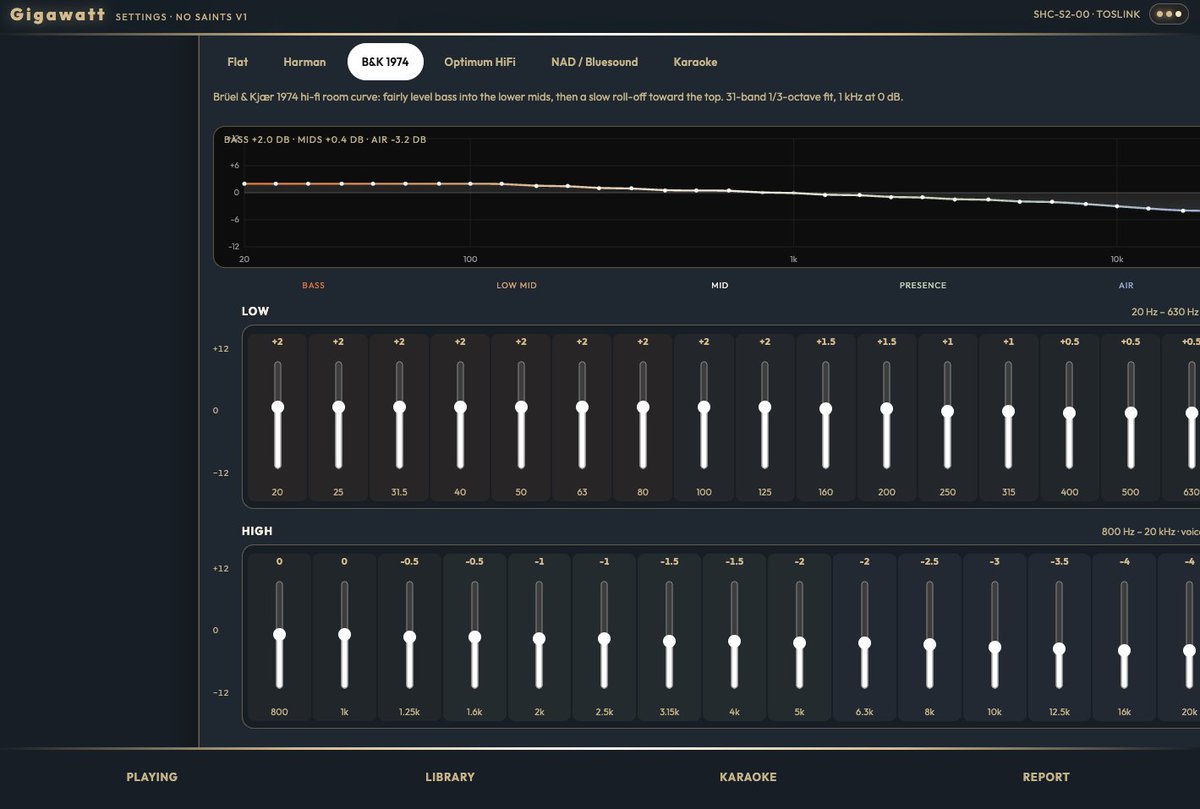Click the 250 Hz slider handle

(948, 411)
